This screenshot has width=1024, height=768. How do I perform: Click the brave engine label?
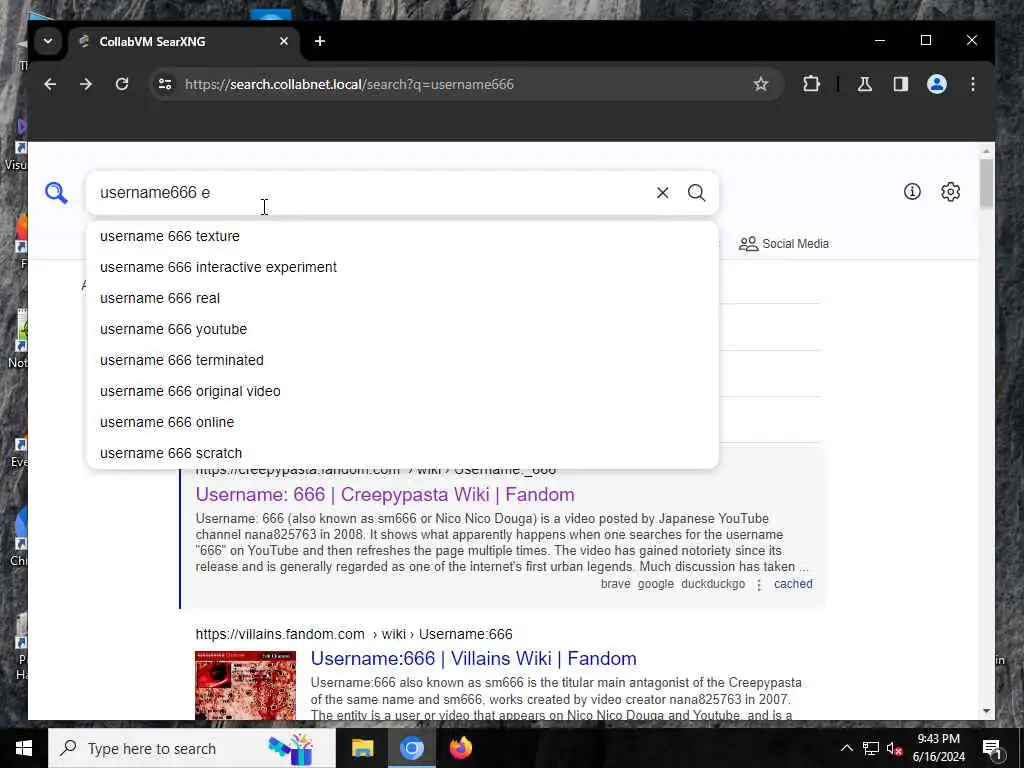(x=615, y=584)
